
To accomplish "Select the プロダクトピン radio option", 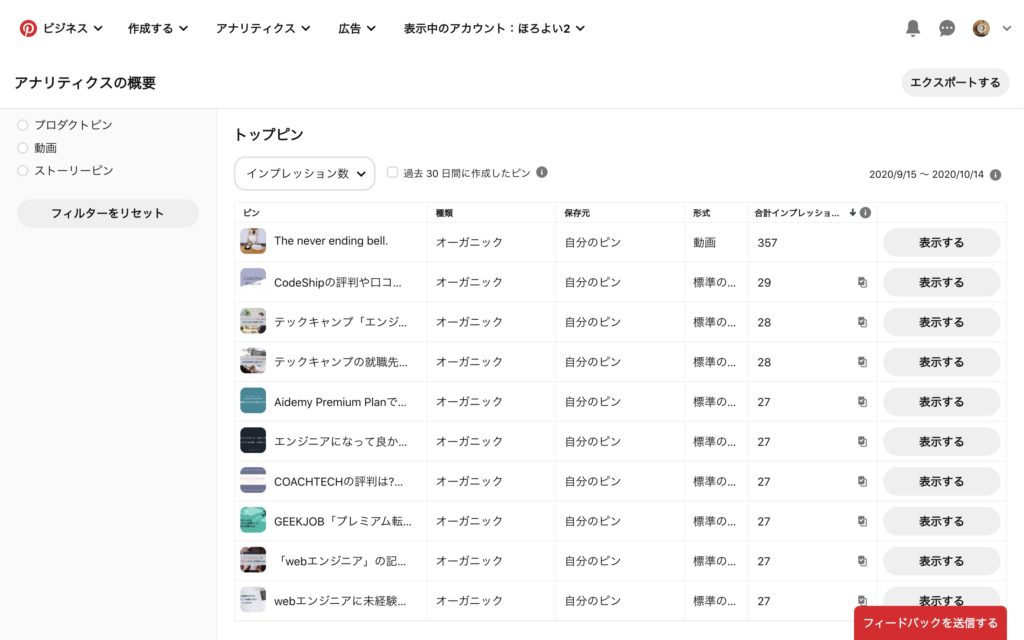I will click(x=23, y=125).
